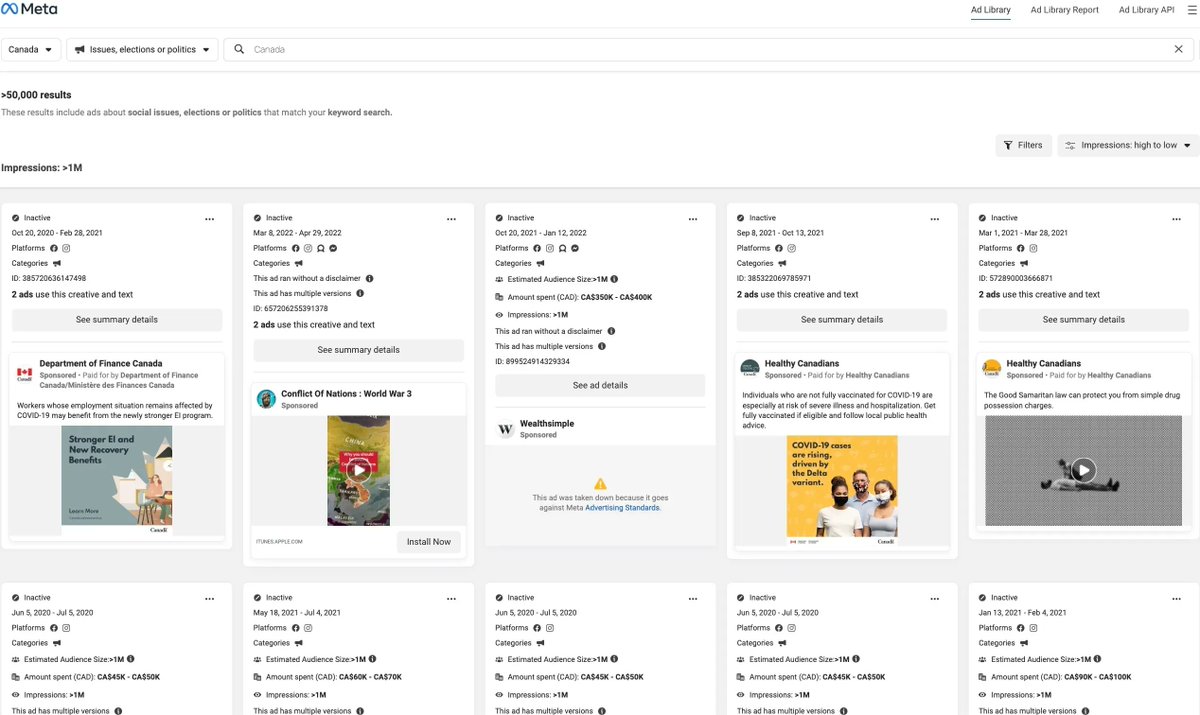The height and width of the screenshot is (715, 1200).
Task: Click info icon beside Wealthsimple Estimated Audience Size
Action: point(614,279)
